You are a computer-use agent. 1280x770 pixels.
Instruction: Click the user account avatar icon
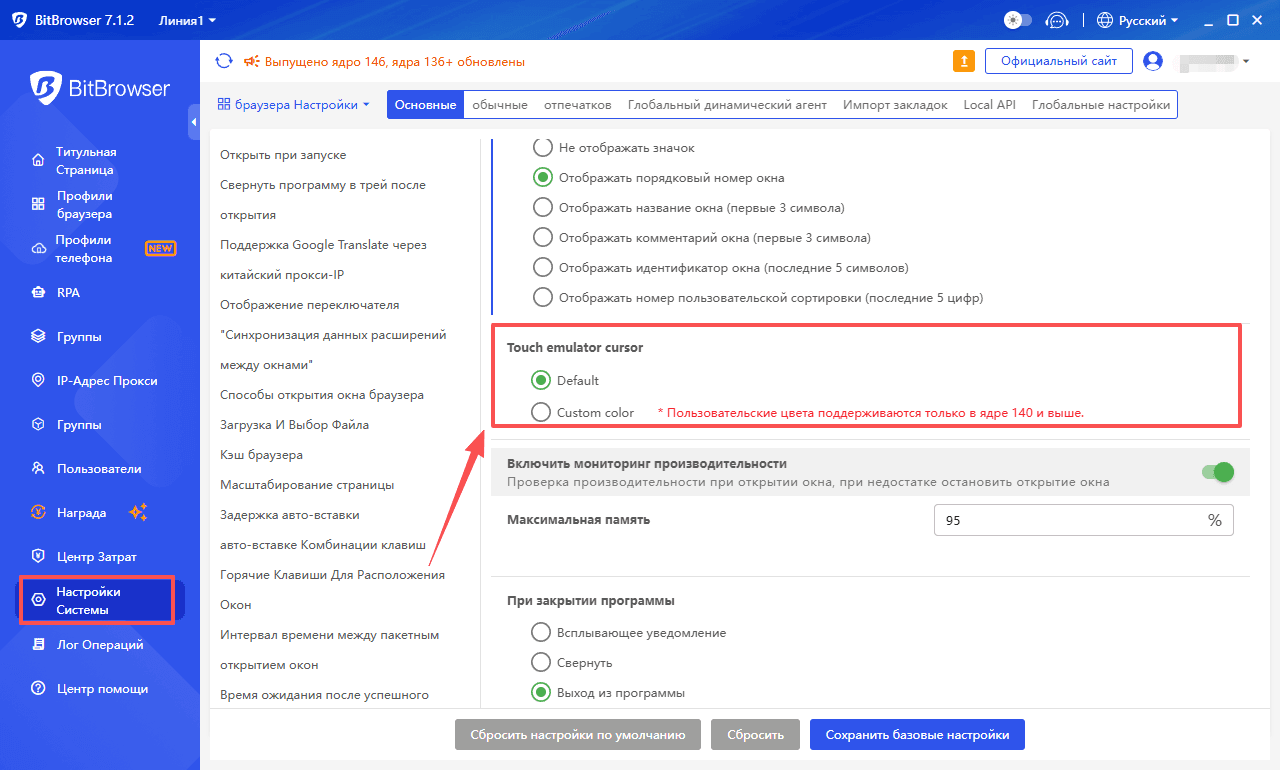[1153, 61]
